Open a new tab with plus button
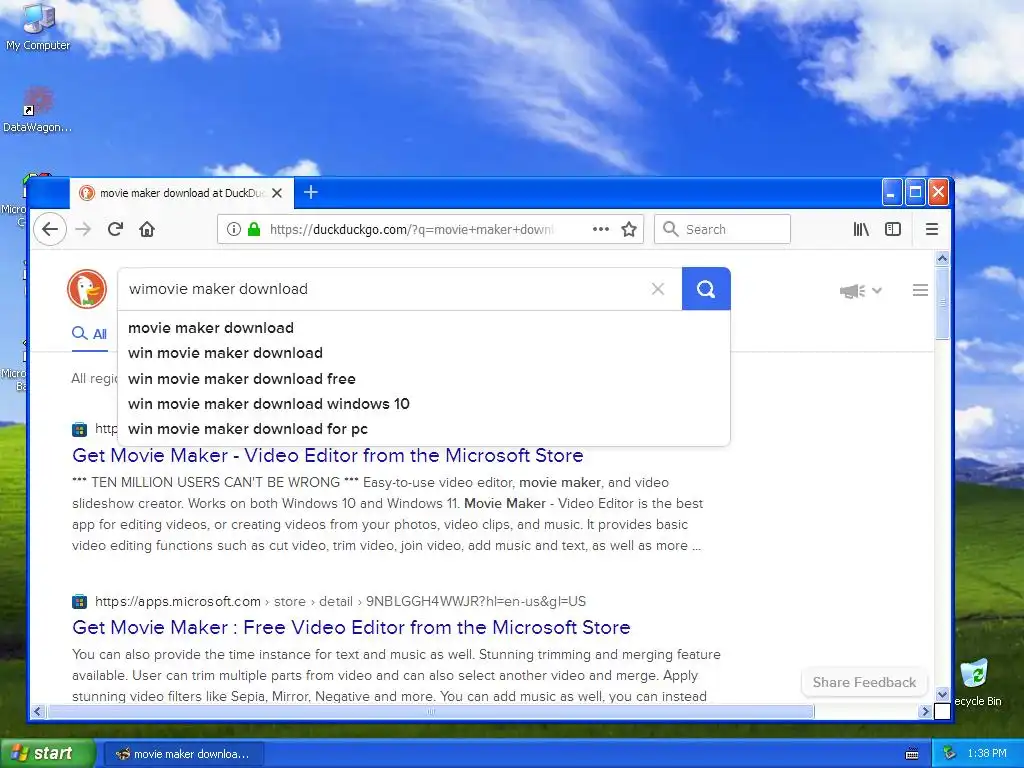The width and height of the screenshot is (1024, 768). [x=311, y=192]
